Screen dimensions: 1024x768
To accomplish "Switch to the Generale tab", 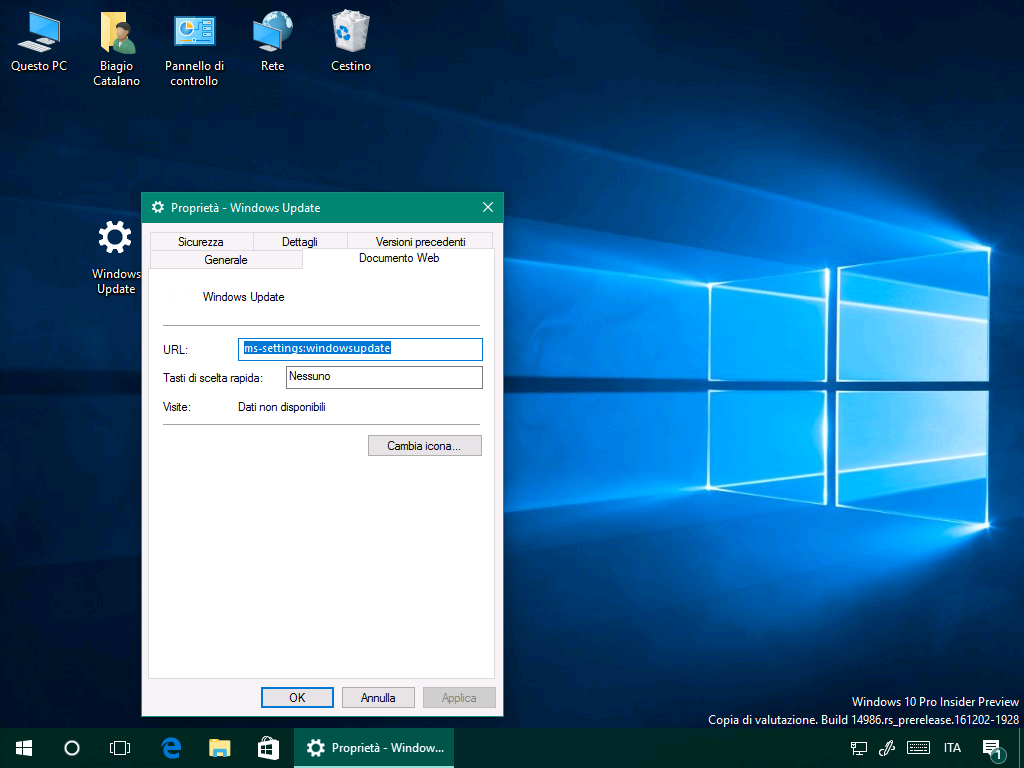I will coord(226,259).
